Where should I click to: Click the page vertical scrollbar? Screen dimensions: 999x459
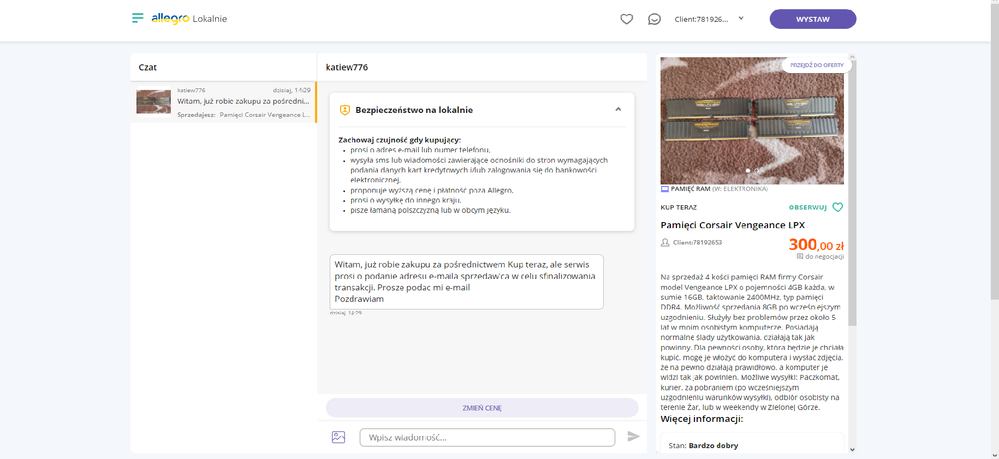(x=995, y=150)
